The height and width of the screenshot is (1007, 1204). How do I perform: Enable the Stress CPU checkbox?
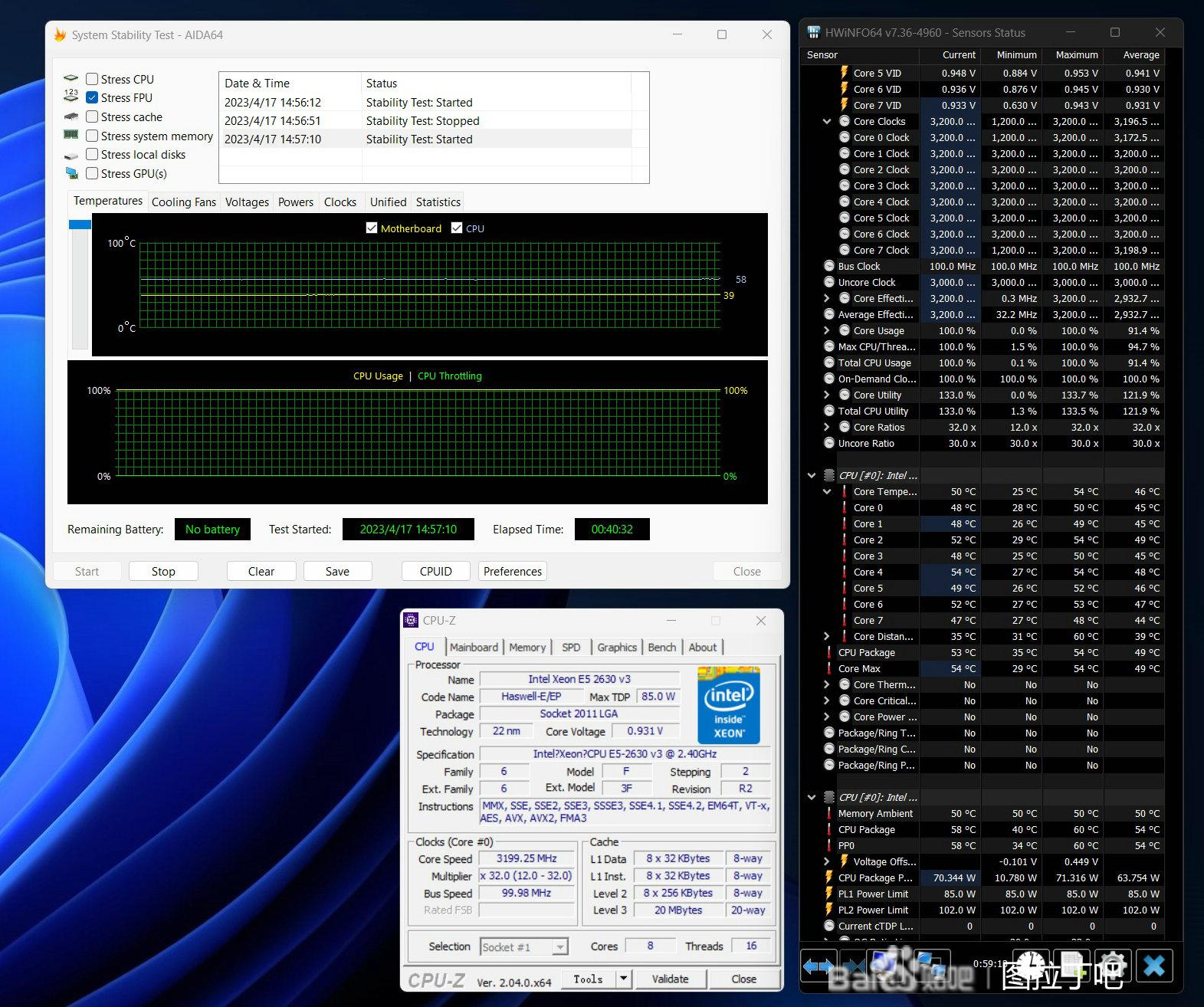[92, 79]
